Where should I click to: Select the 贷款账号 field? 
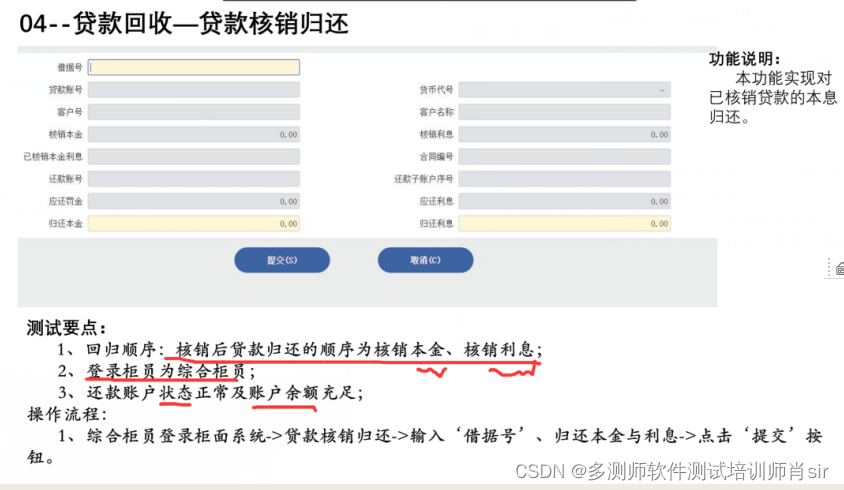point(194,89)
